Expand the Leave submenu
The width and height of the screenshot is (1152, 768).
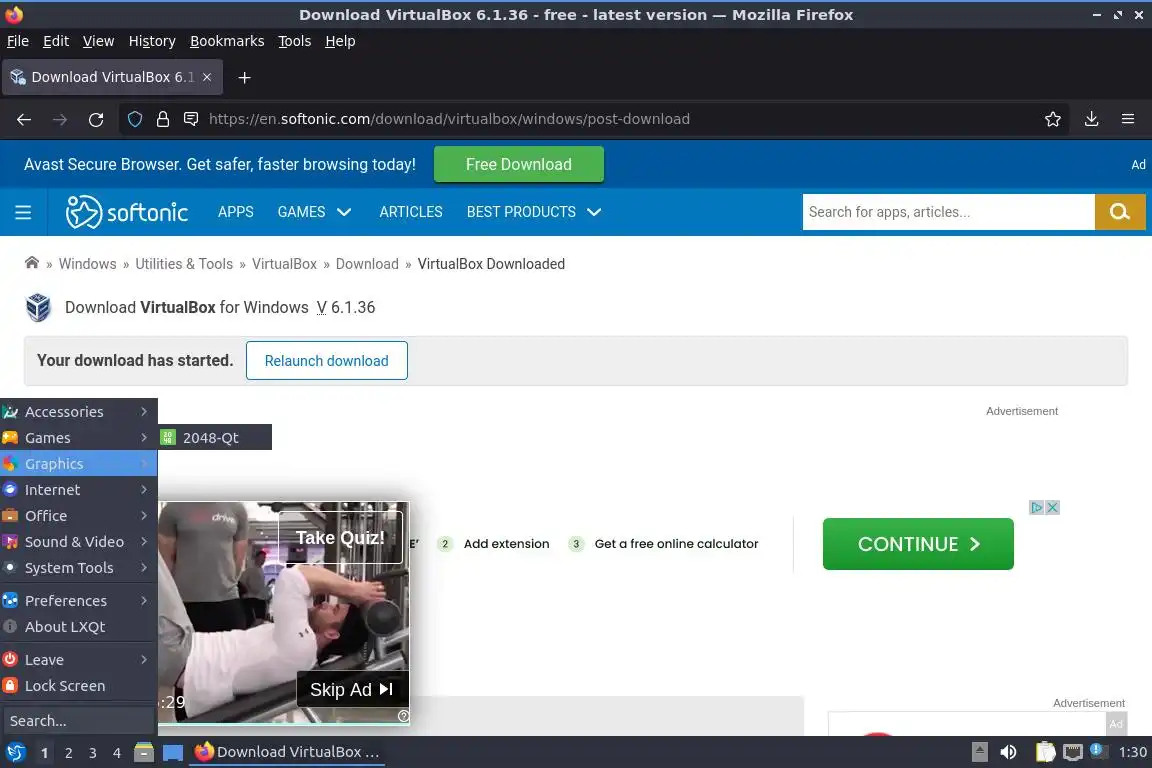pyautogui.click(x=79, y=660)
